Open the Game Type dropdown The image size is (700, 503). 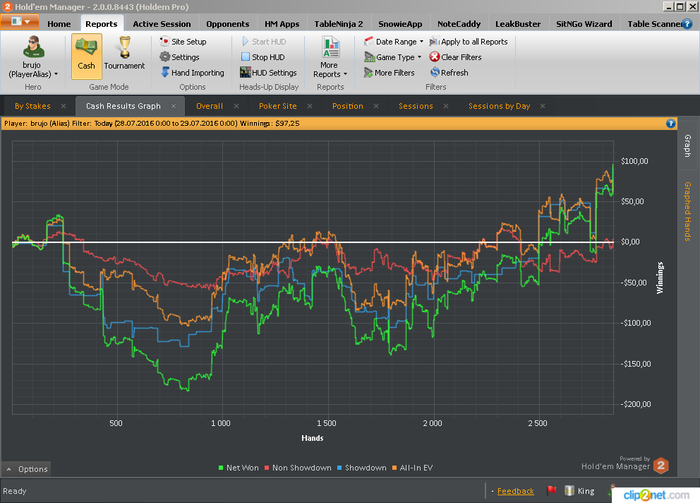click(394, 57)
